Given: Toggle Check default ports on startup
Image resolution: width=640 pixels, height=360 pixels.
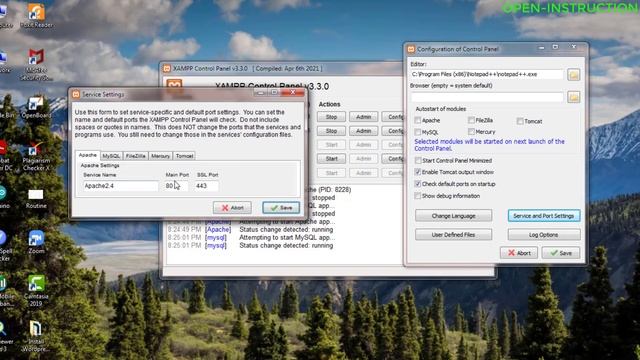Looking at the screenshot, I should coord(418,184).
